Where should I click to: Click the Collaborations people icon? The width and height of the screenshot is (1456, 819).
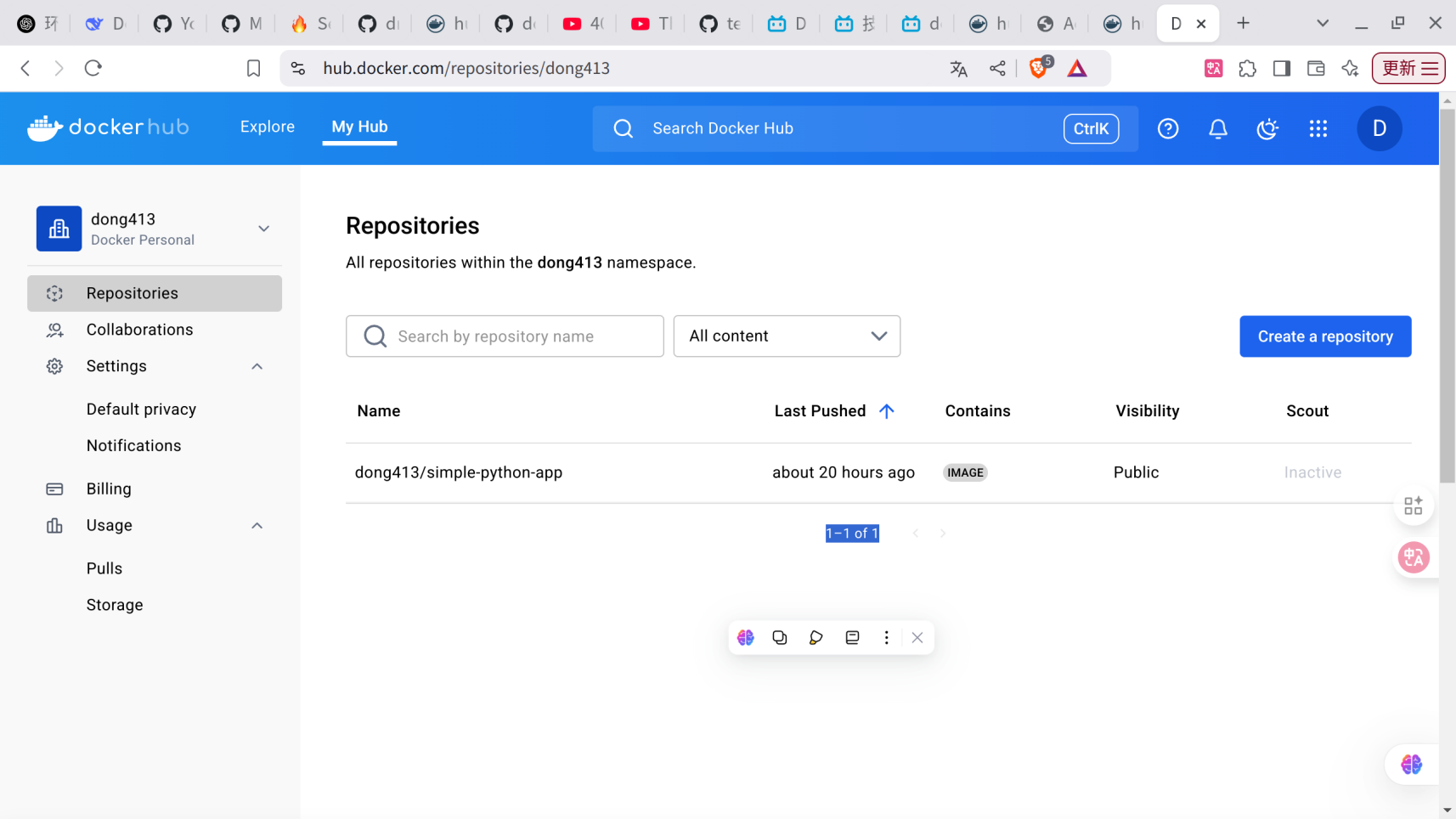(55, 330)
